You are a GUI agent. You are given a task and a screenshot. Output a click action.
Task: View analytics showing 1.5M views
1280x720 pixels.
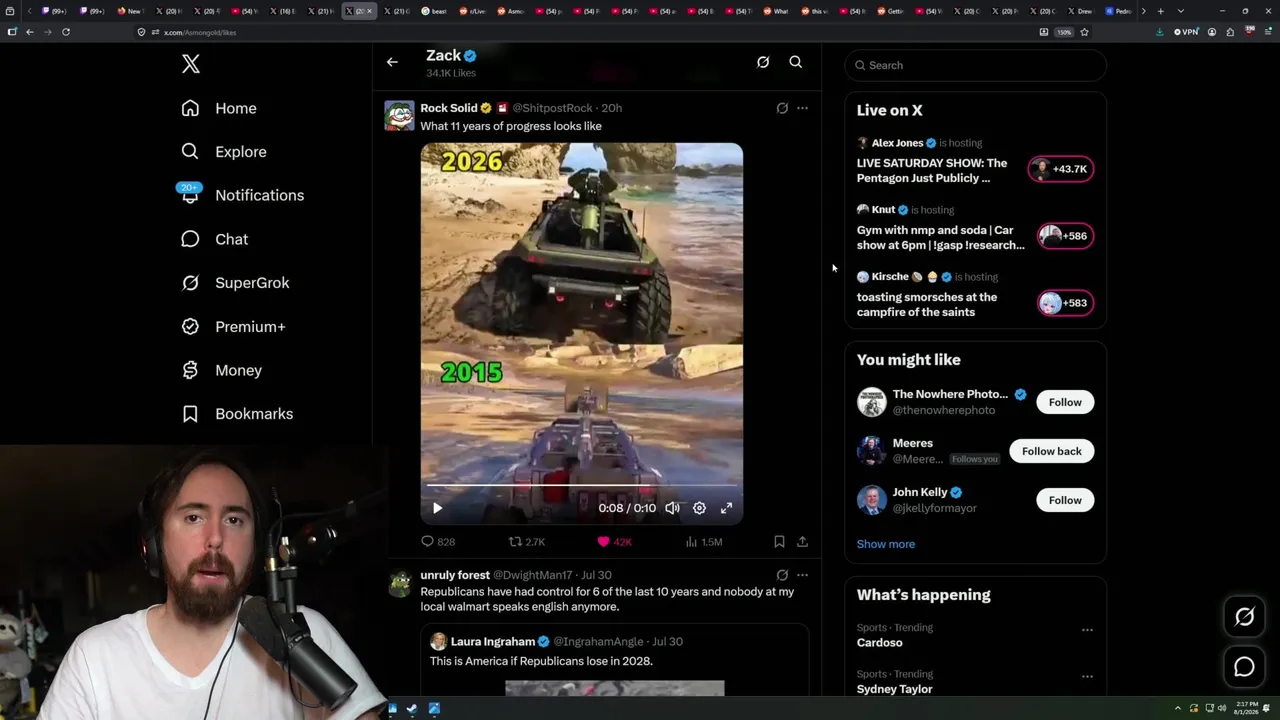click(704, 542)
